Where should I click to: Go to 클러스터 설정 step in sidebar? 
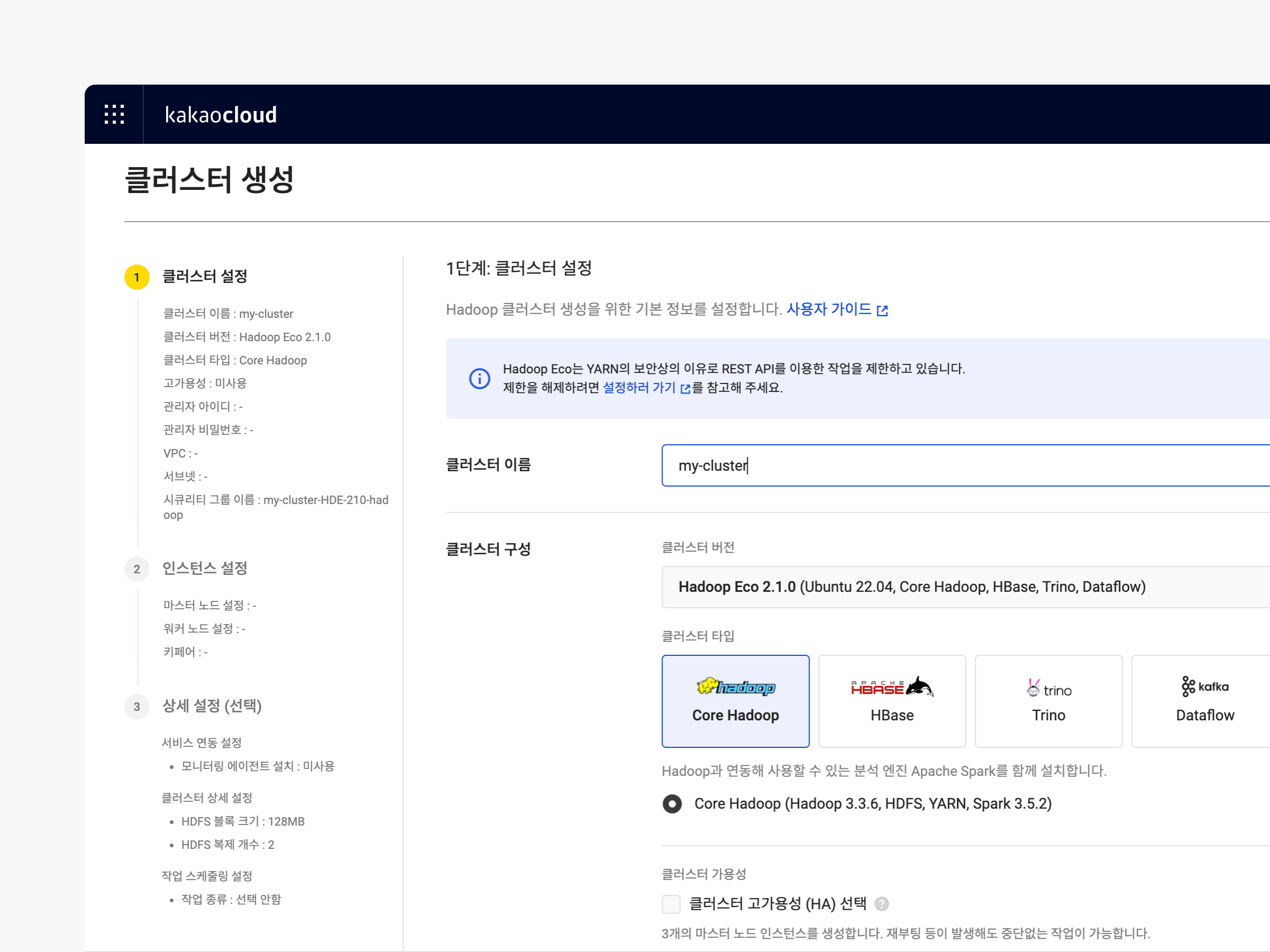pyautogui.click(x=204, y=277)
